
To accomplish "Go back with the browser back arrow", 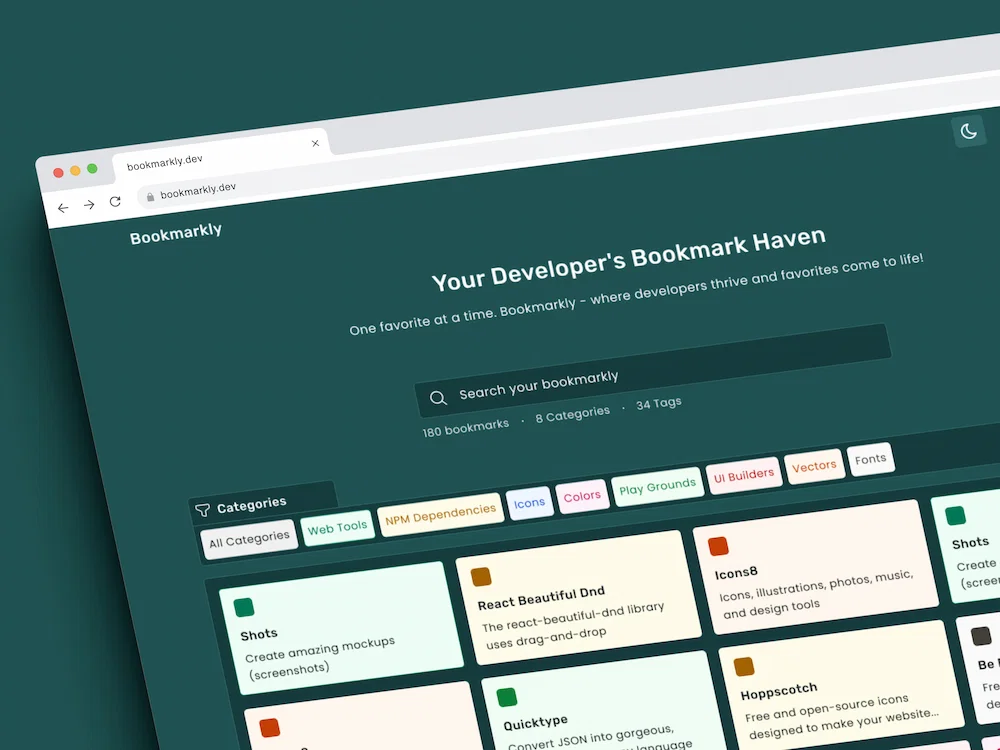I will point(63,208).
